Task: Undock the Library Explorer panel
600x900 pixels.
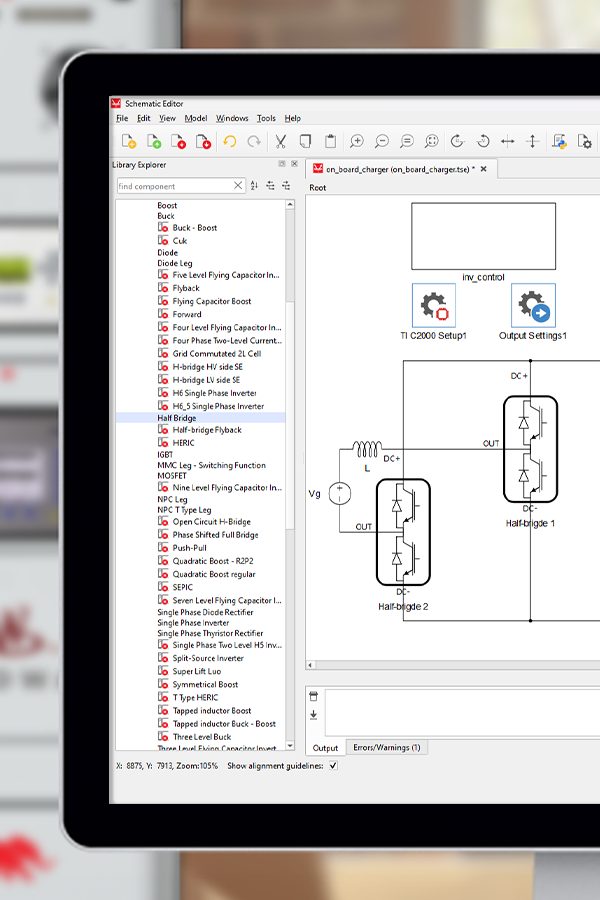Action: (x=282, y=164)
